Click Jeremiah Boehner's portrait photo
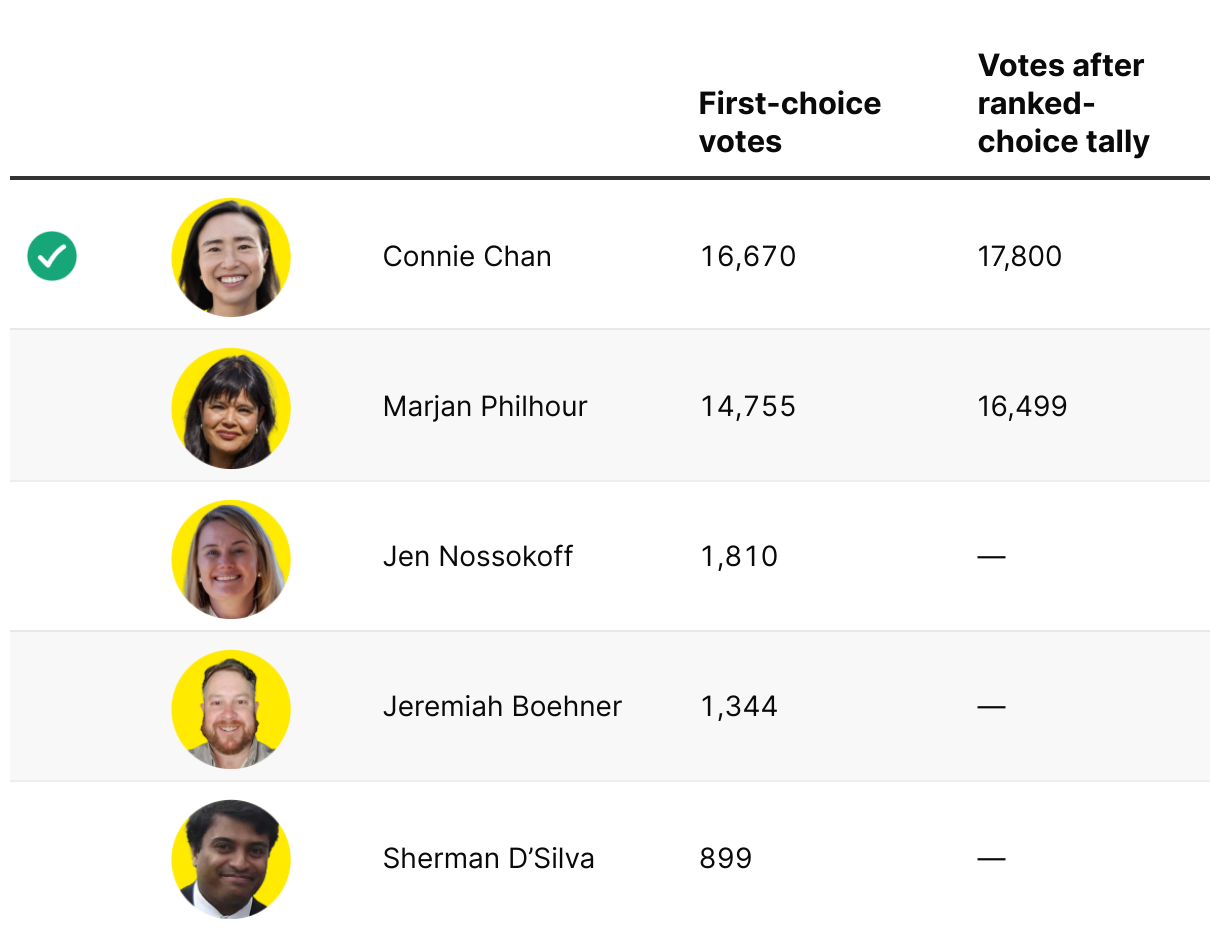 pos(231,709)
